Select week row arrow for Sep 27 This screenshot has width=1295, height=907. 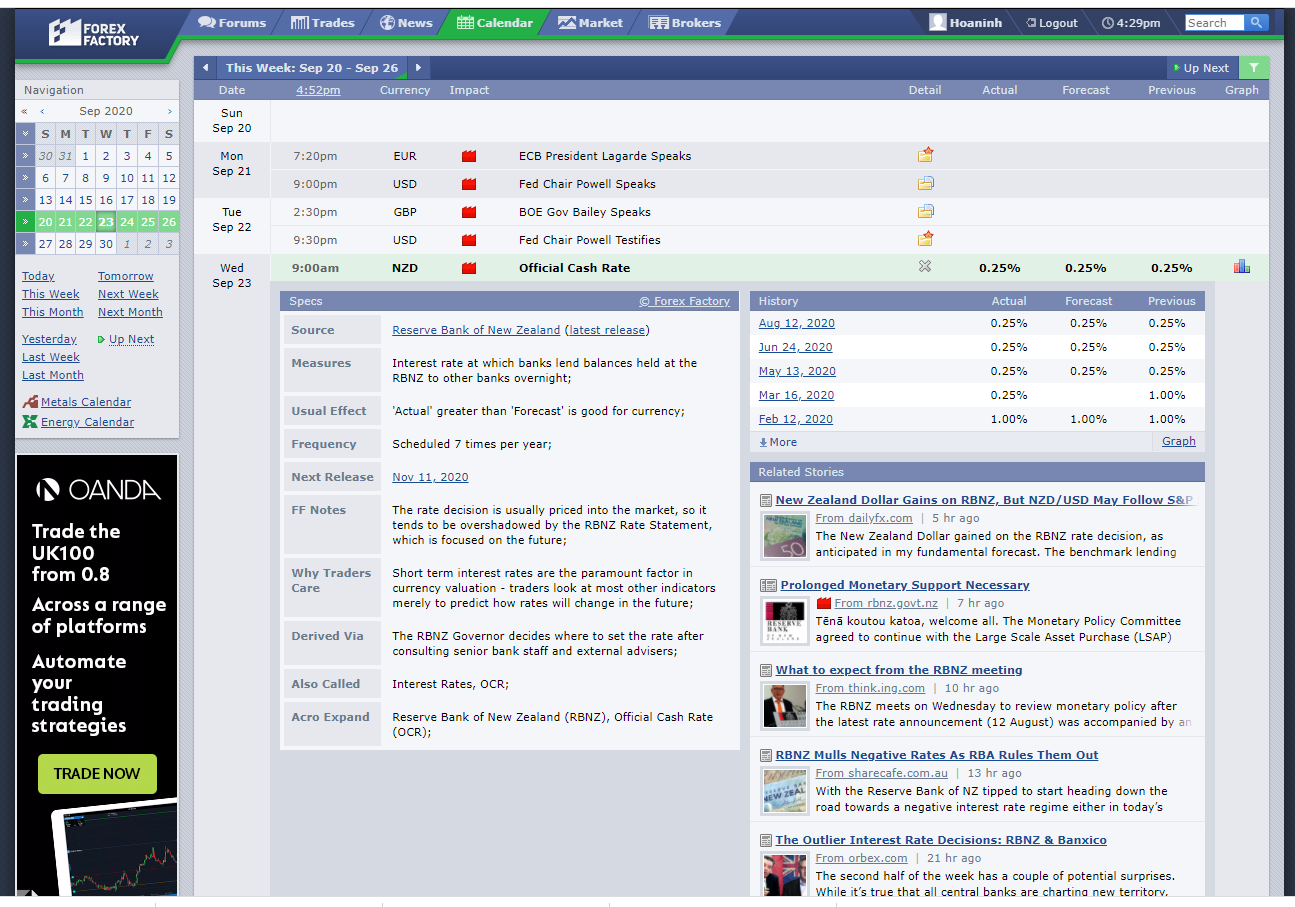(25, 244)
